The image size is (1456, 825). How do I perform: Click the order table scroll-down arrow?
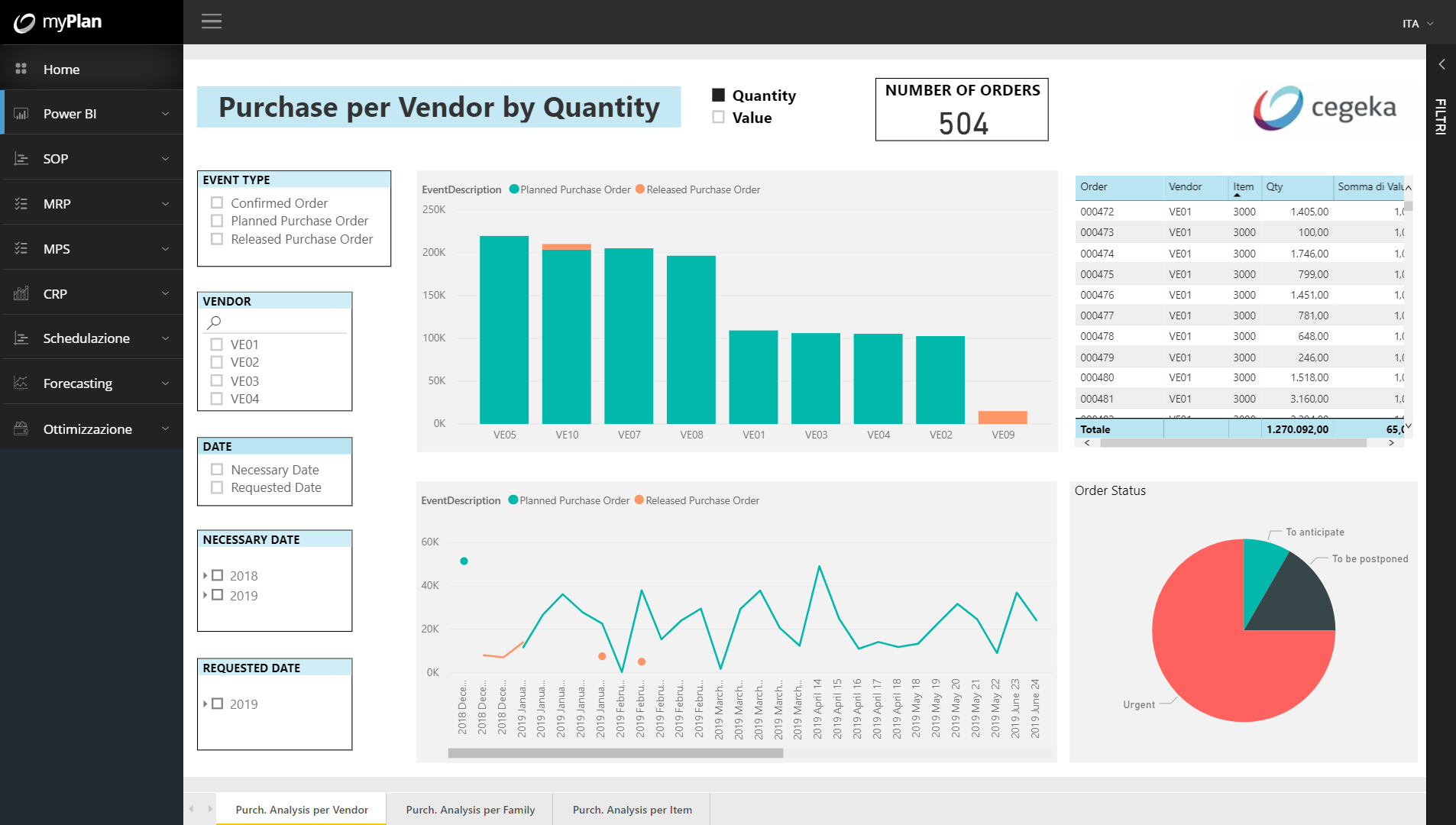(1408, 426)
